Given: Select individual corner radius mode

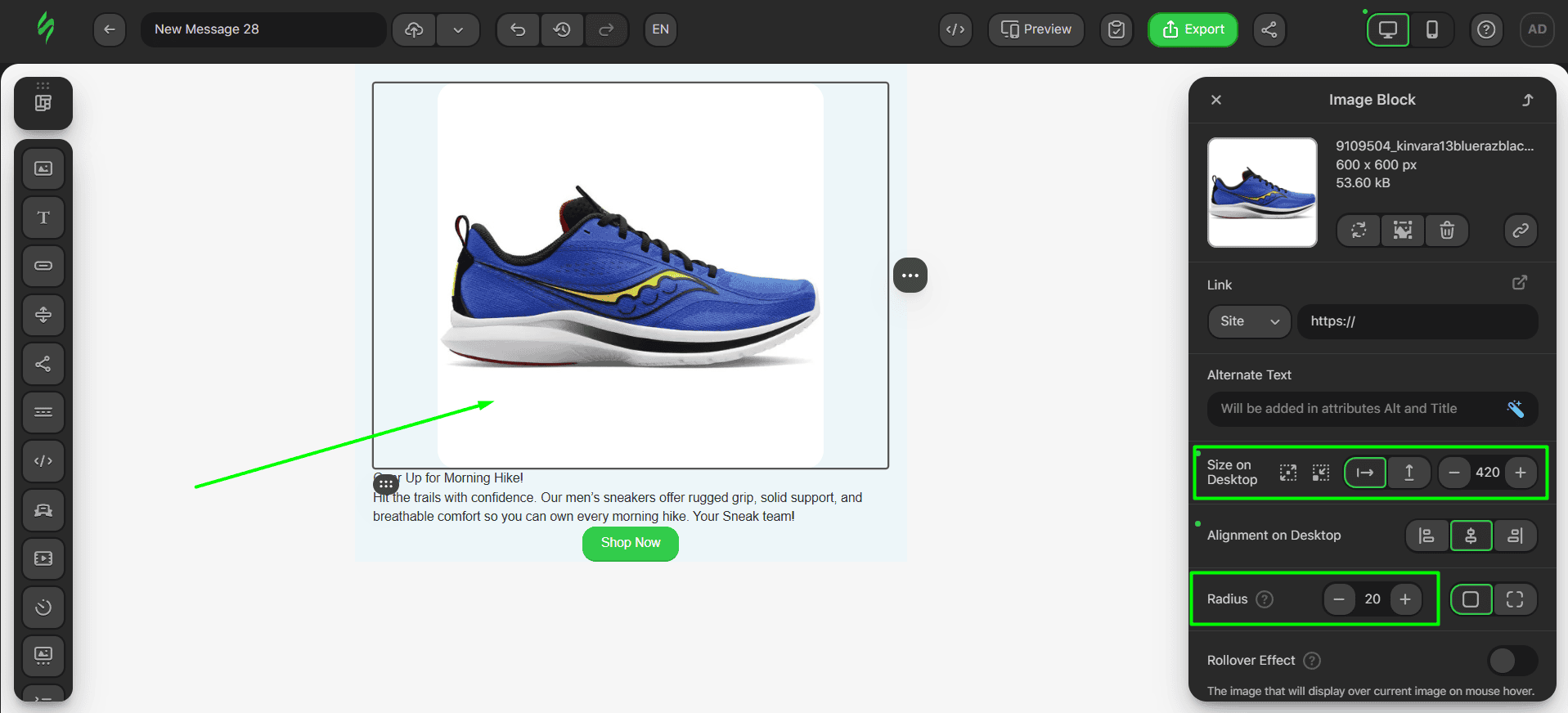Looking at the screenshot, I should coord(1515,599).
